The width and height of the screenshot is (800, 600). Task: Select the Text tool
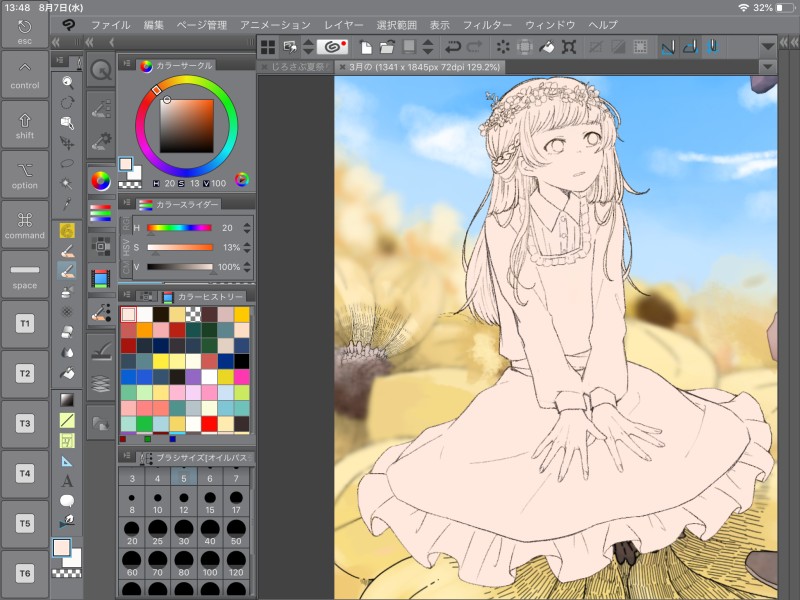[67, 480]
